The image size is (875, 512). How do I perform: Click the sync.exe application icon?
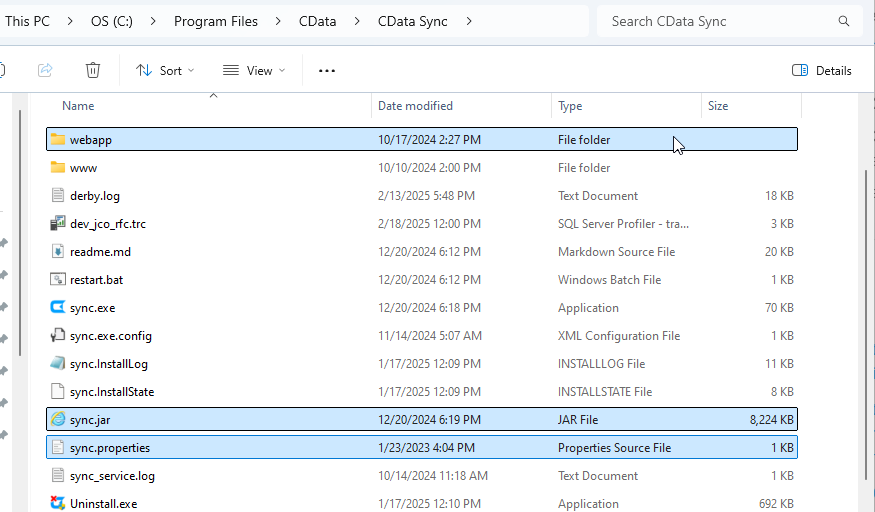point(58,308)
